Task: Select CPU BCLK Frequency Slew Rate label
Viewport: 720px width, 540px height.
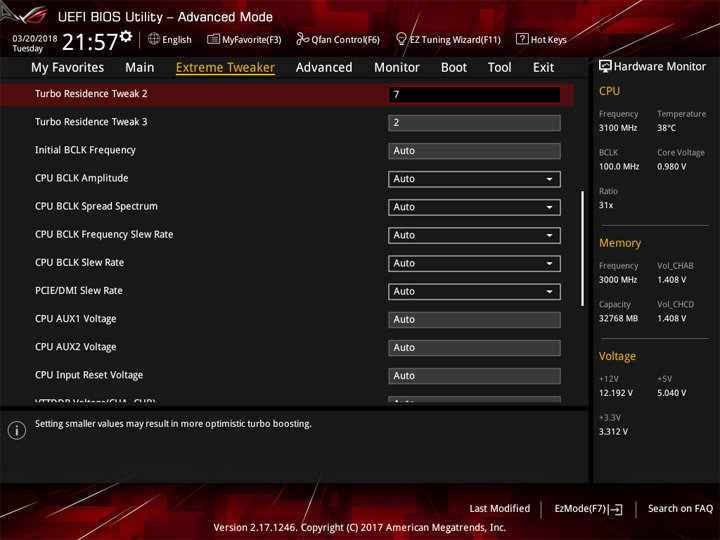Action: coord(104,234)
